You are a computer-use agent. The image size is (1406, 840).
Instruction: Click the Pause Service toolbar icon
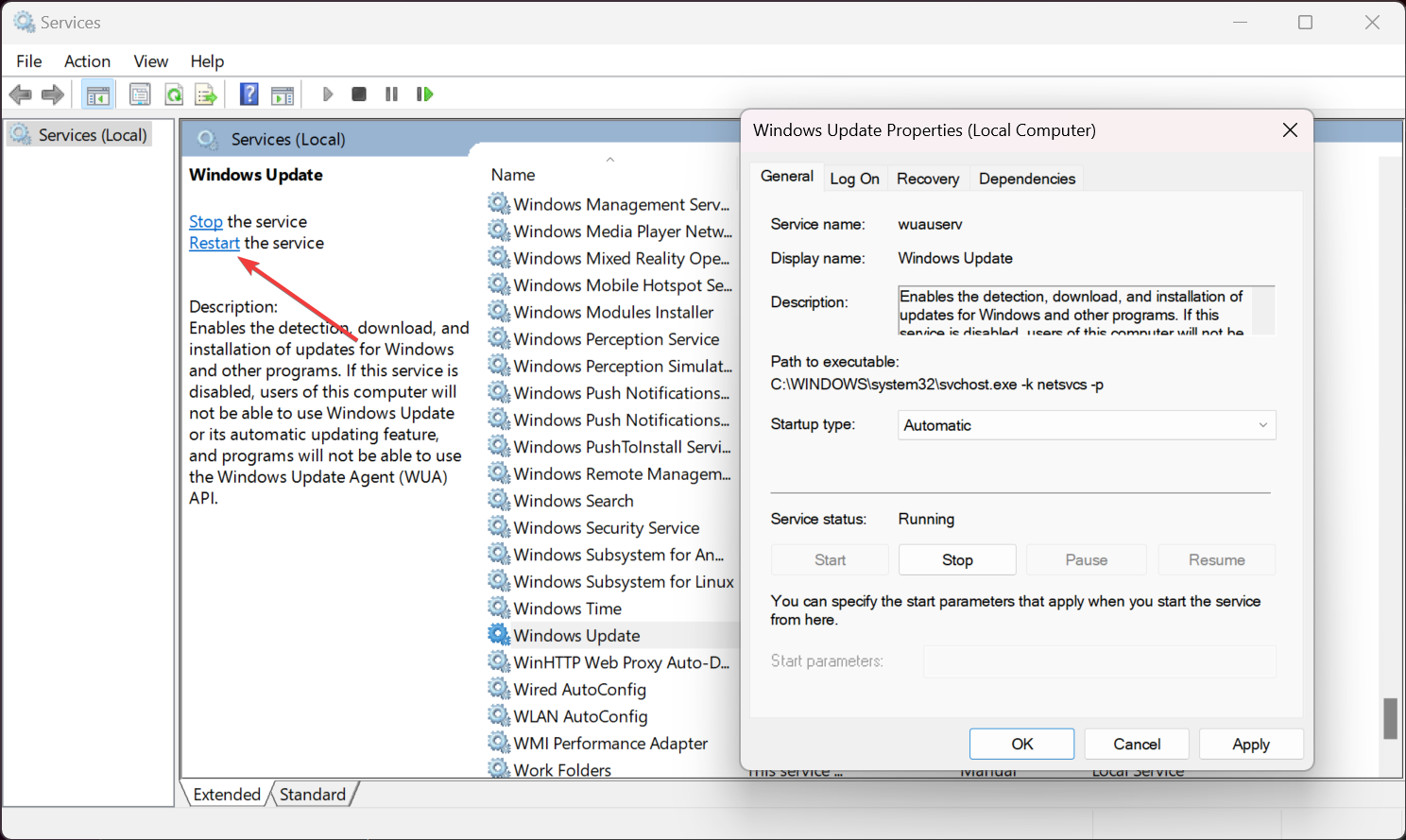(391, 94)
